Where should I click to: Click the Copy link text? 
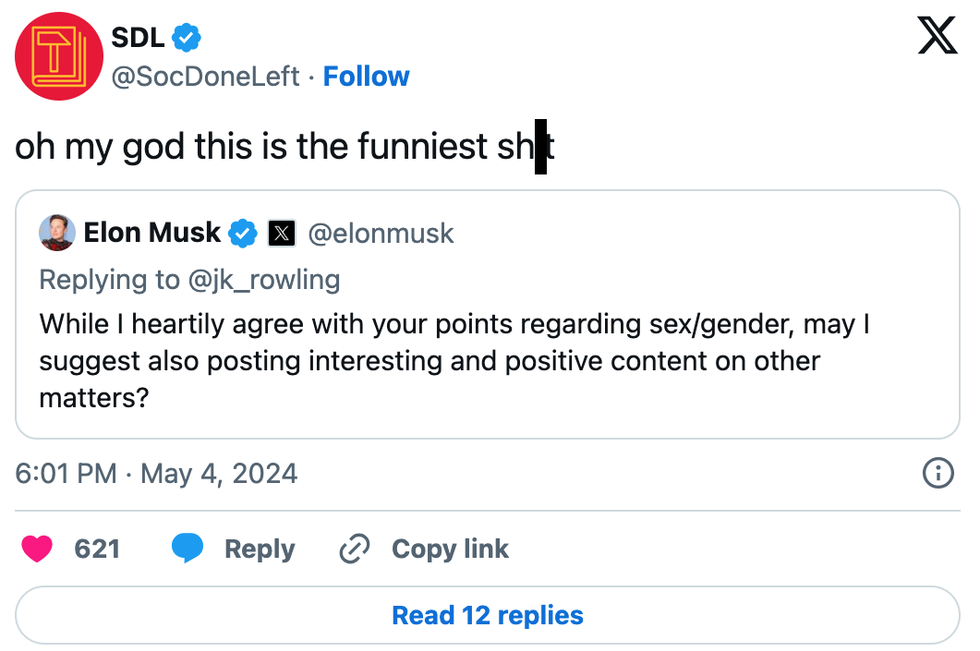(450, 549)
